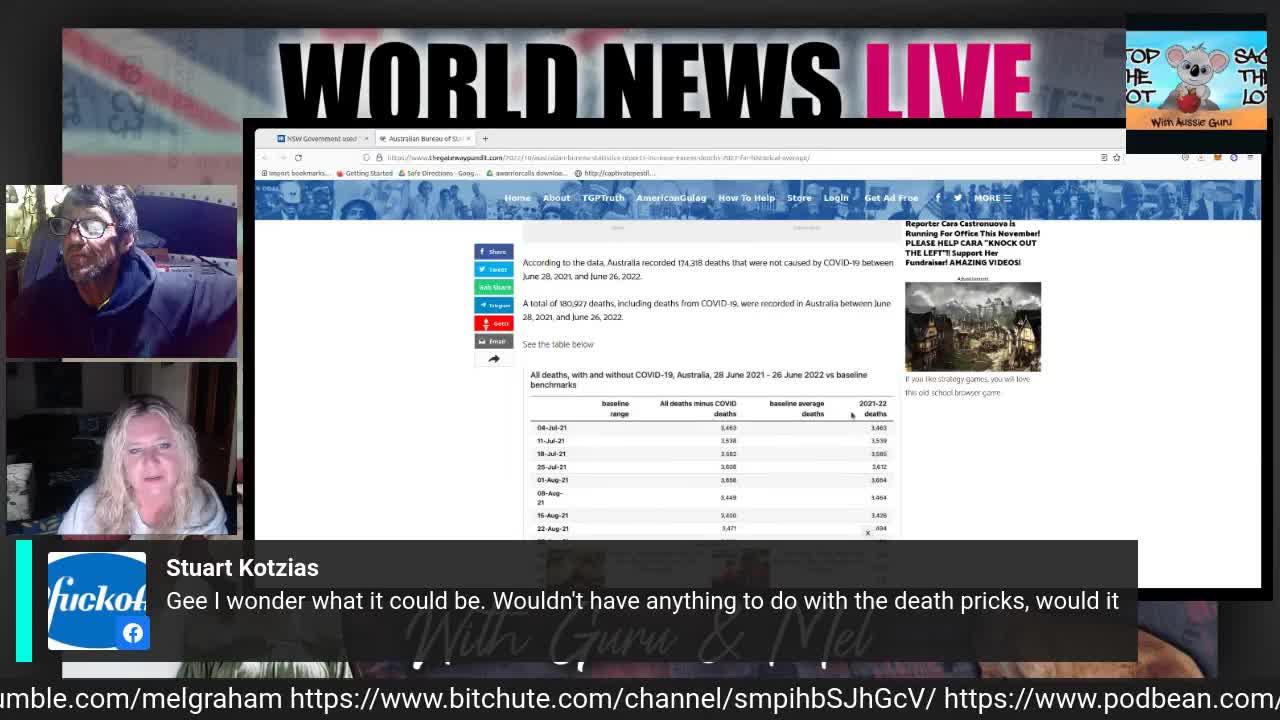Open TGPTruth in the site navigation

pyautogui.click(x=603, y=198)
